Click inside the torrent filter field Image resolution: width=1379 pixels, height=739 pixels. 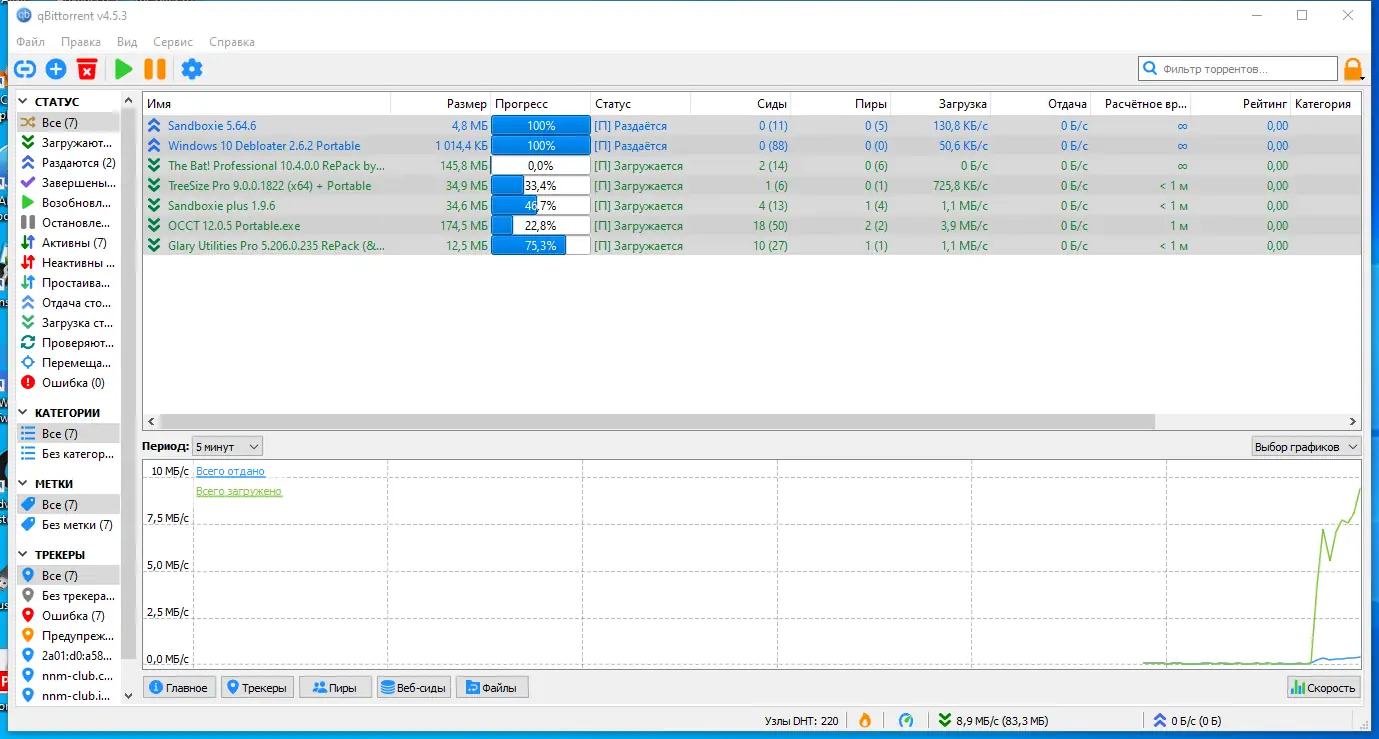[x=1240, y=68]
